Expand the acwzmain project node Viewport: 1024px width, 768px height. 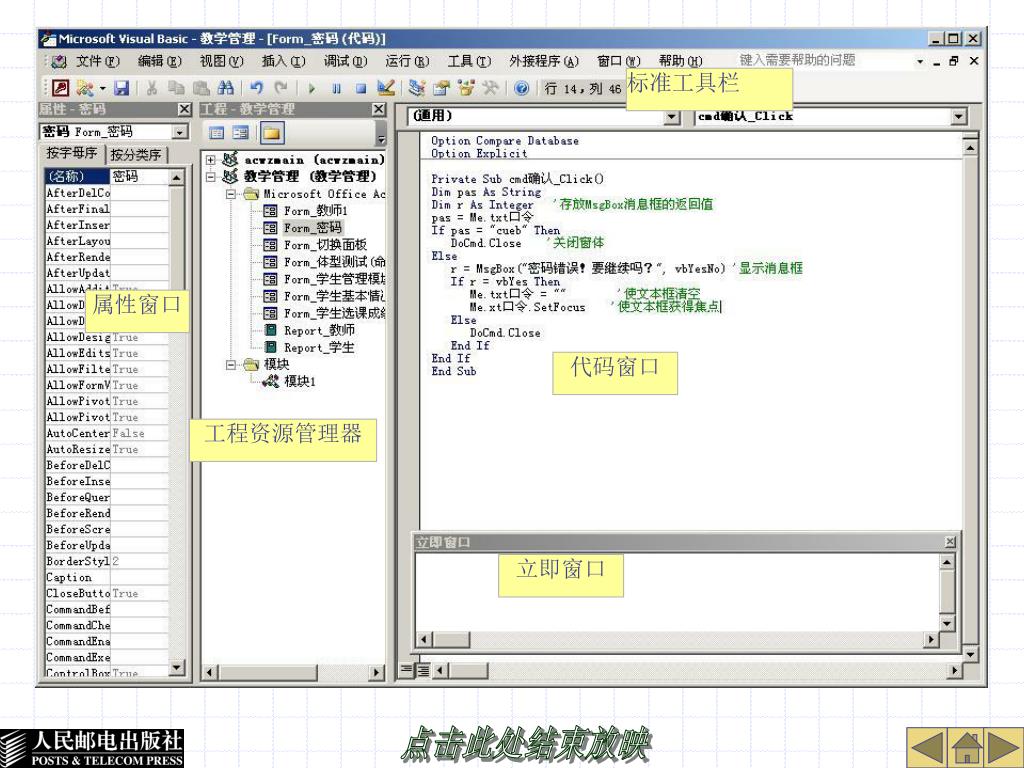tap(210, 159)
